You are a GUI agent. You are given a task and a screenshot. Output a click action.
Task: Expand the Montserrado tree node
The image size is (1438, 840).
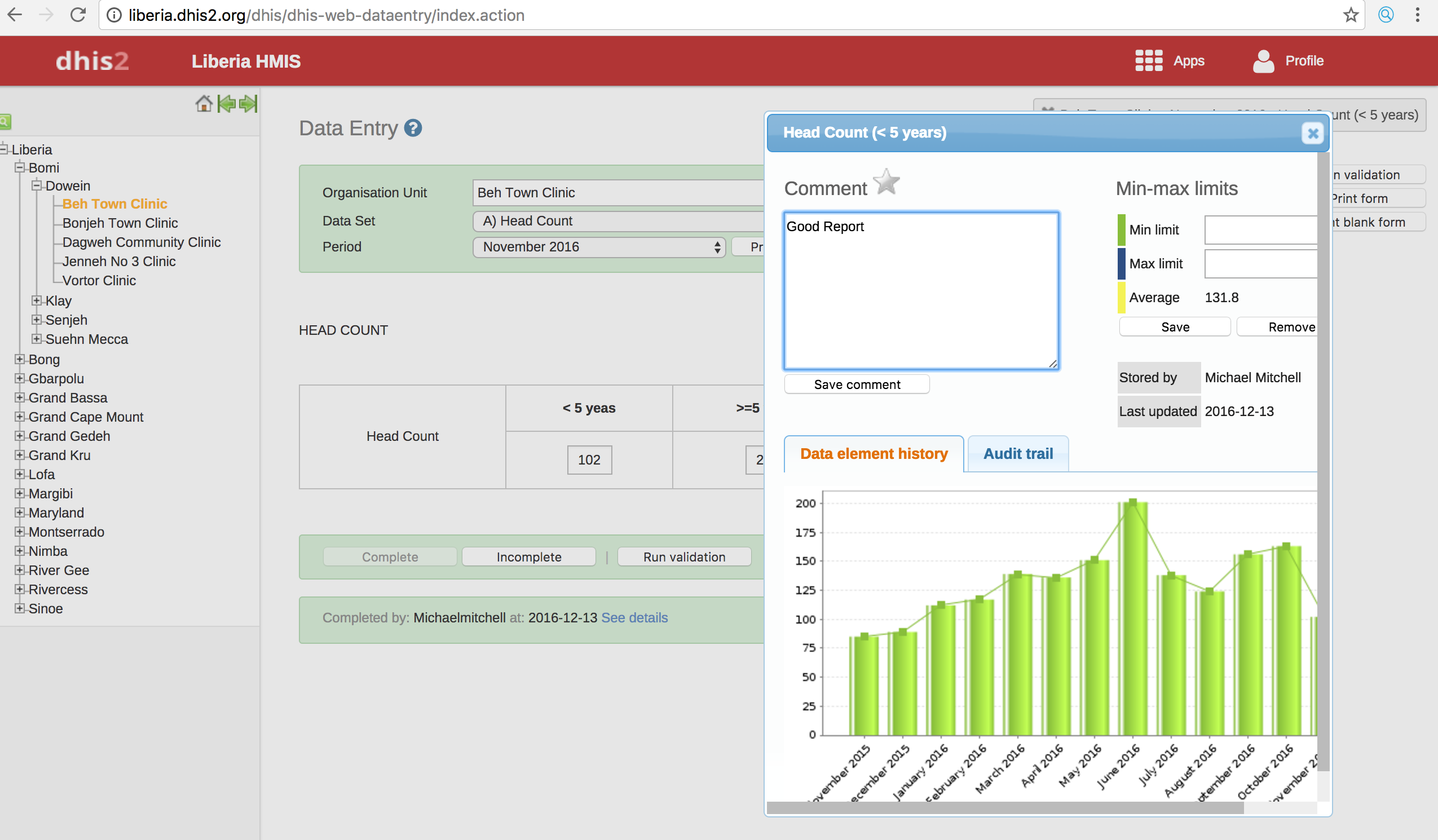click(20, 531)
